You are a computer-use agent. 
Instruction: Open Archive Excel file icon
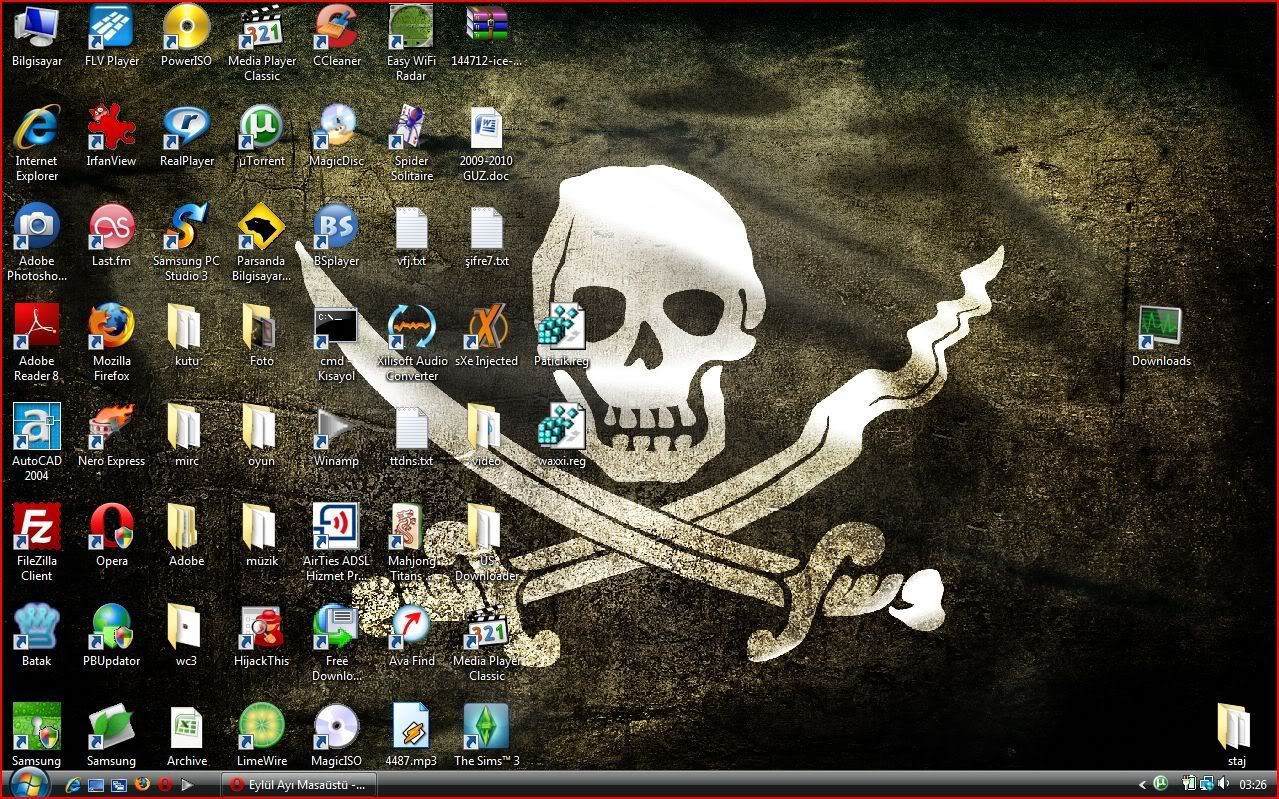(187, 736)
